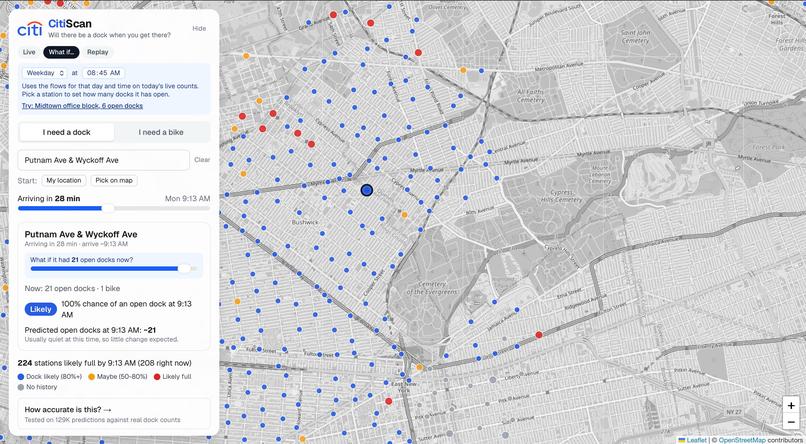The image size is (806, 444).
Task: Open the Weekday dropdown
Action: pos(46,73)
